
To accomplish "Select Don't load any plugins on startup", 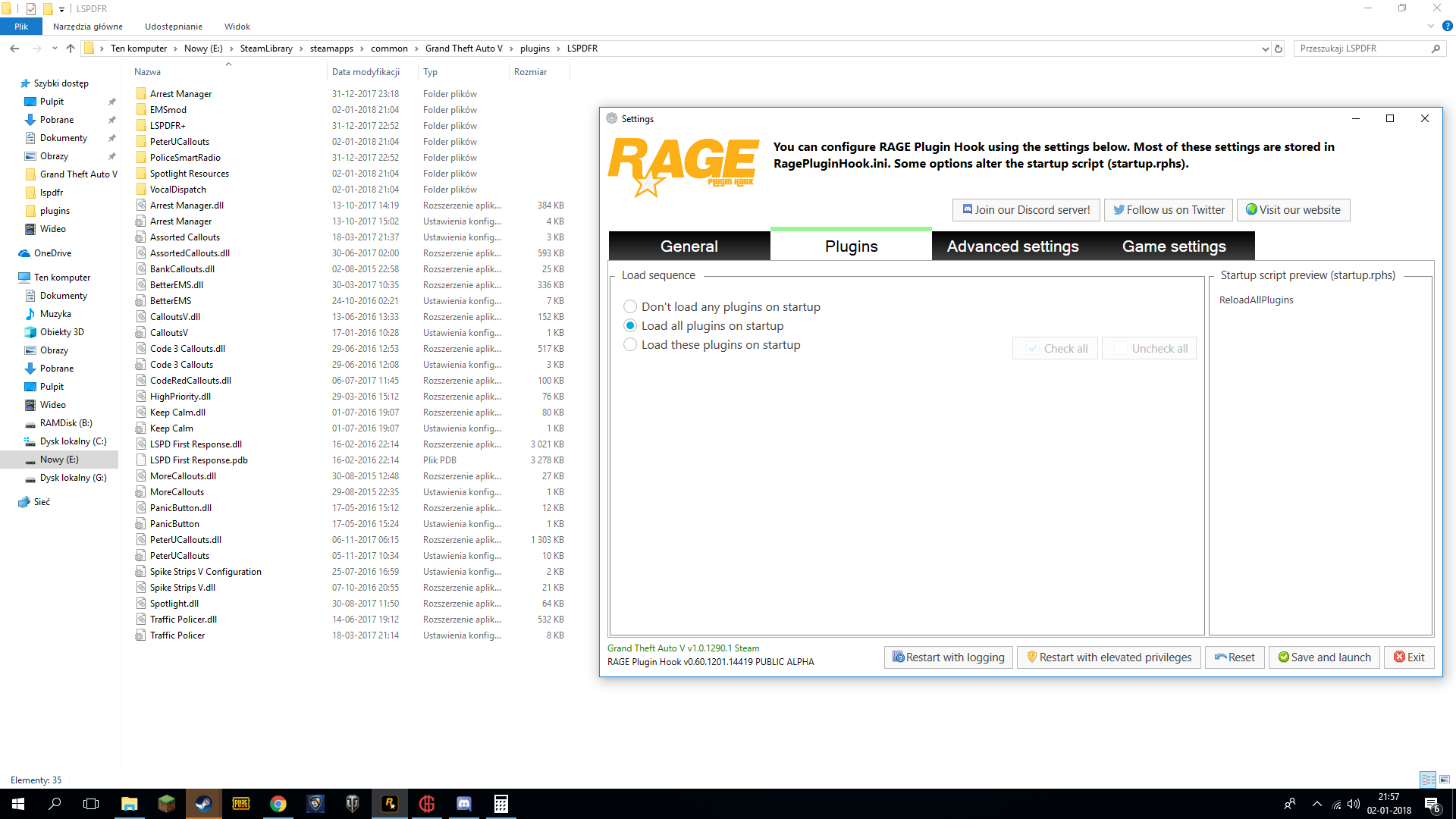I will (x=630, y=307).
